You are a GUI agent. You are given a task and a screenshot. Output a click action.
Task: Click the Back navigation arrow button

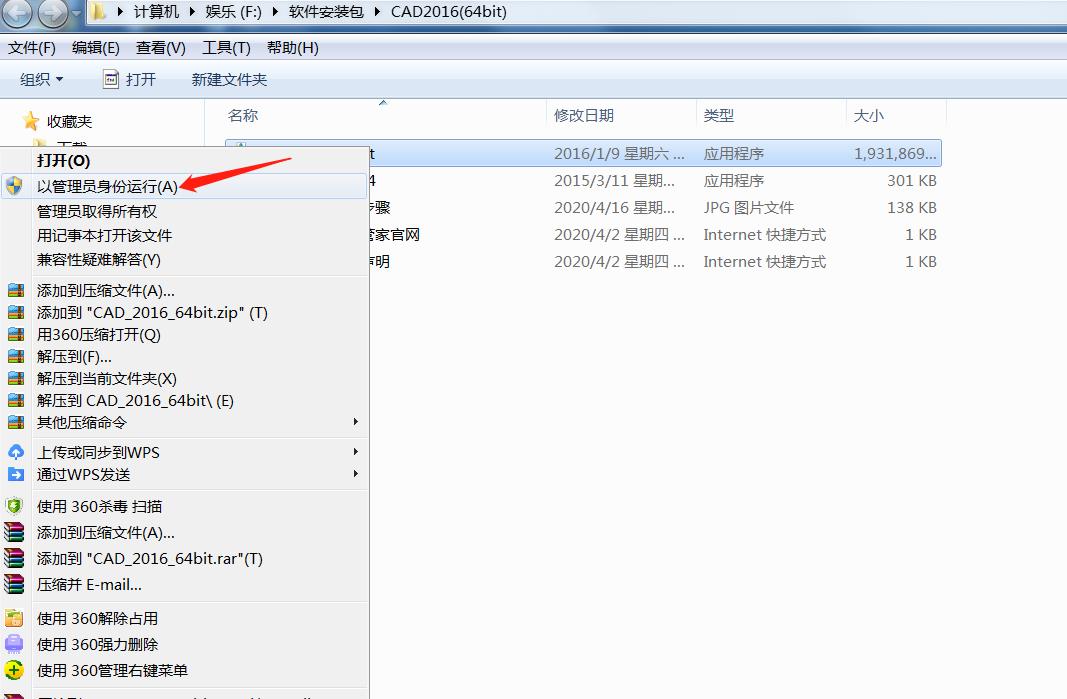point(18,12)
